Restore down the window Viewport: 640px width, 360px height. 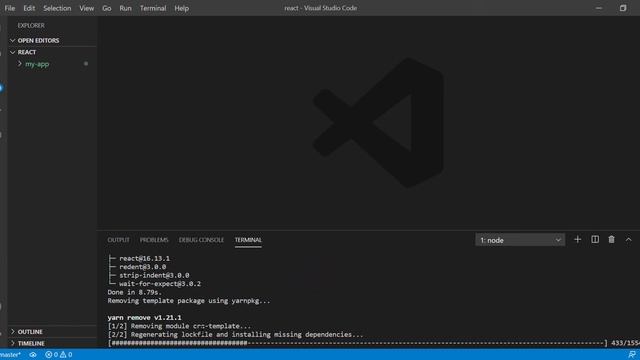pyautogui.click(x=623, y=8)
